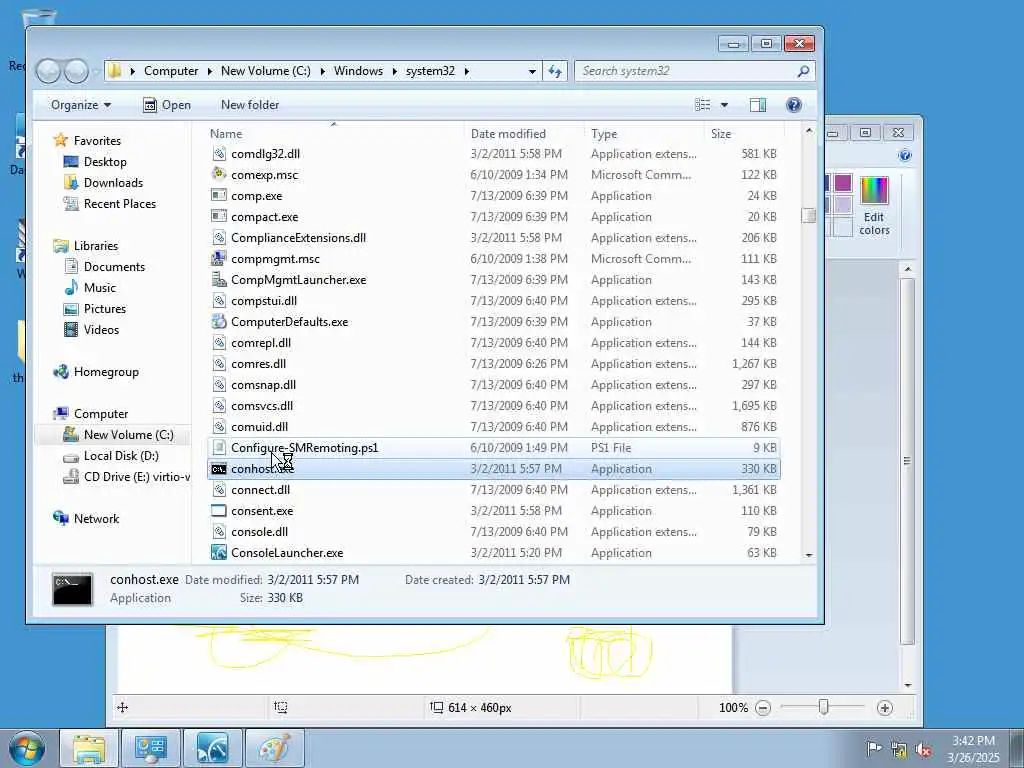Sort by the Type column header
Image resolution: width=1024 pixels, height=768 pixels.
pos(645,134)
